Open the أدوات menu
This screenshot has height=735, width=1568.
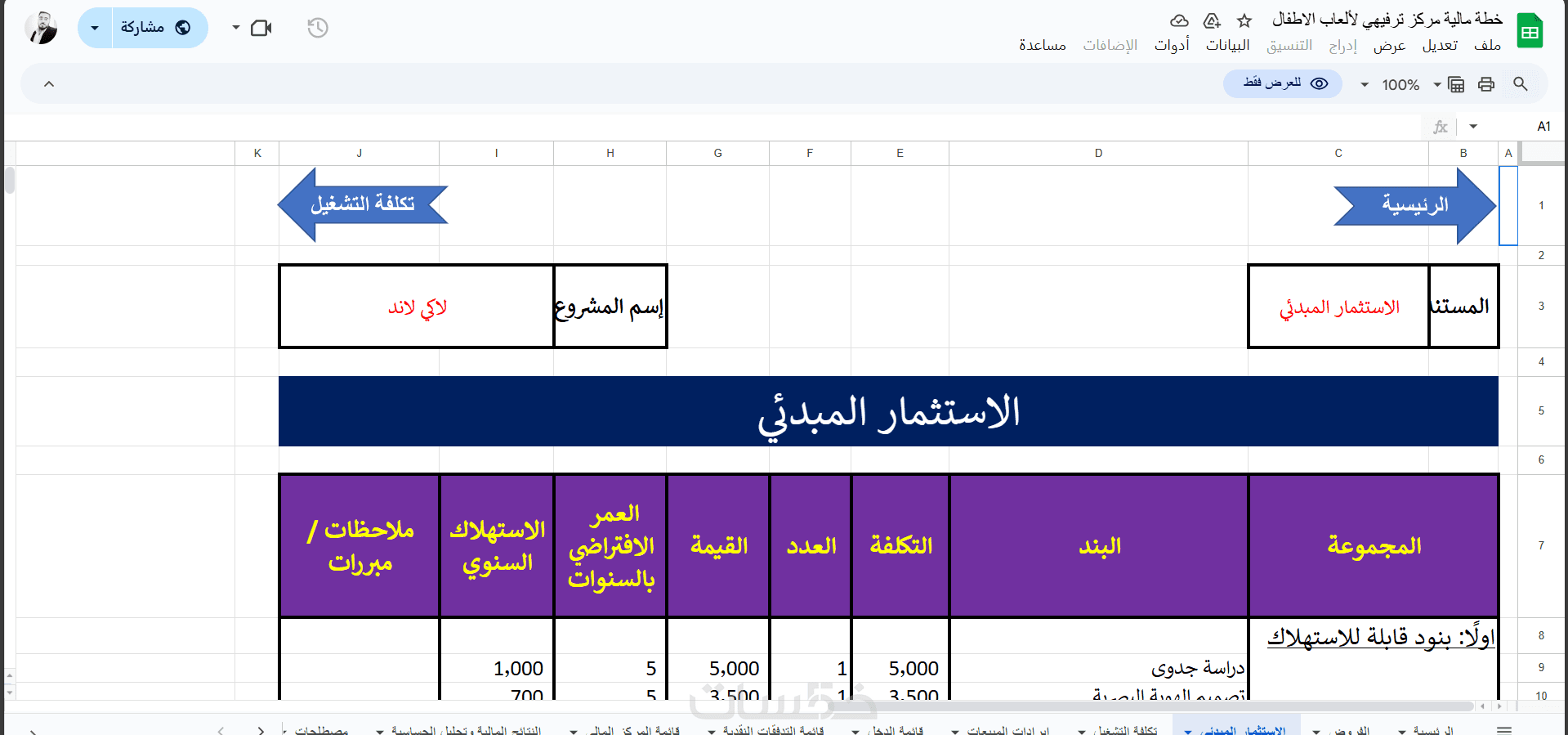click(1172, 46)
